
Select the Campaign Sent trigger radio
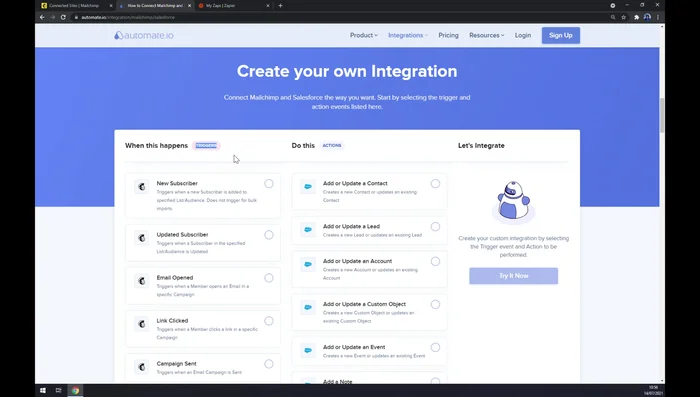[269, 364]
